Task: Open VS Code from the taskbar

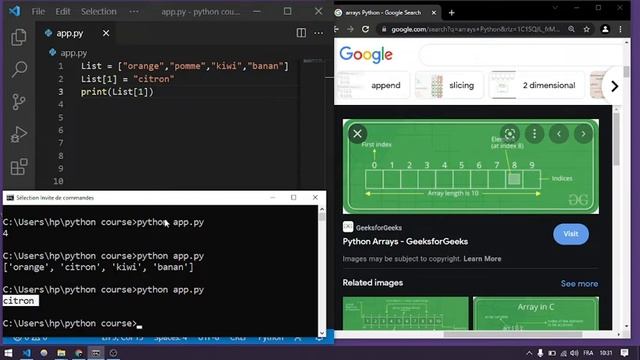Action: click(27, 353)
